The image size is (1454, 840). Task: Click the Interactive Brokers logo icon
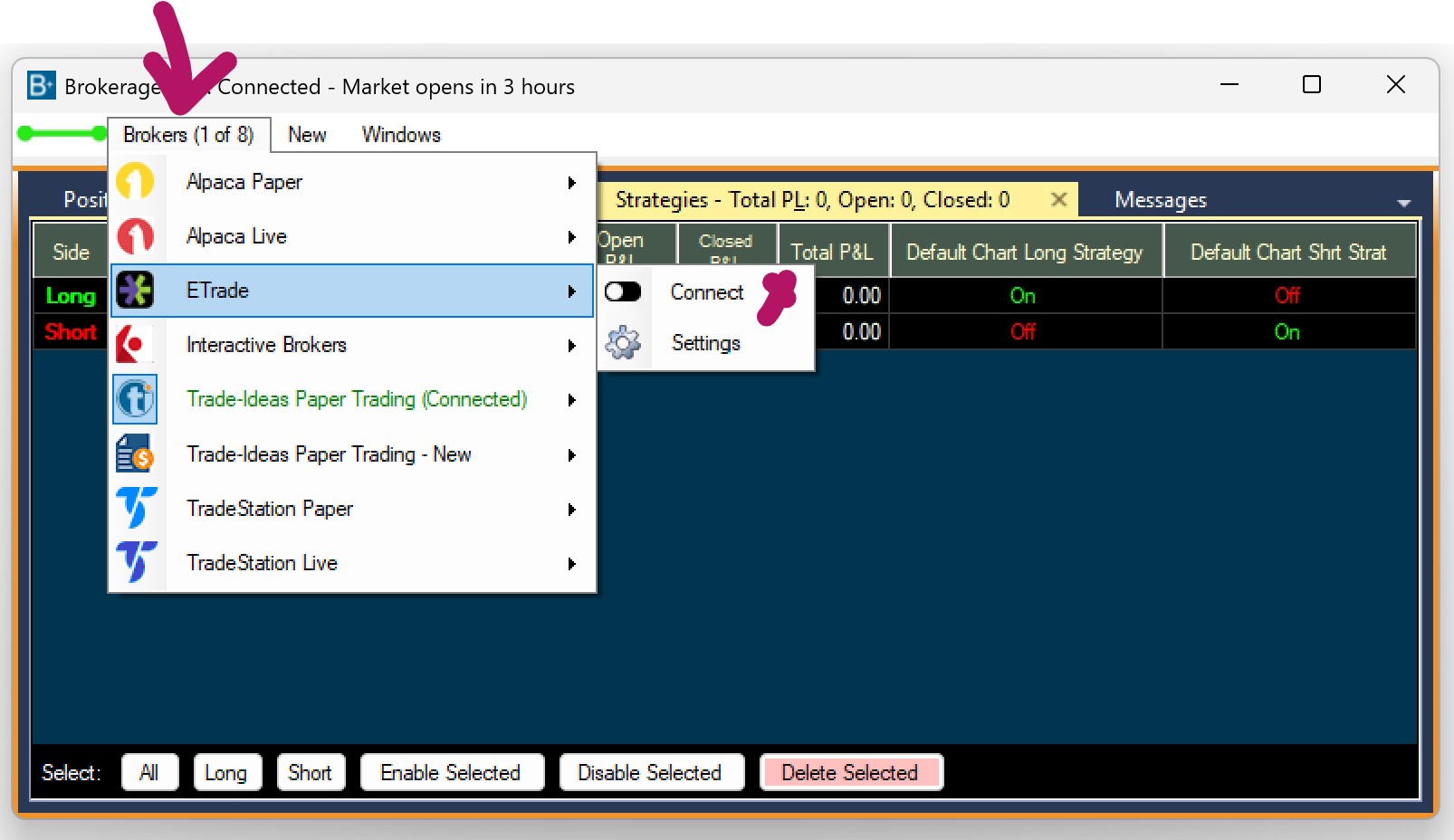[135, 345]
